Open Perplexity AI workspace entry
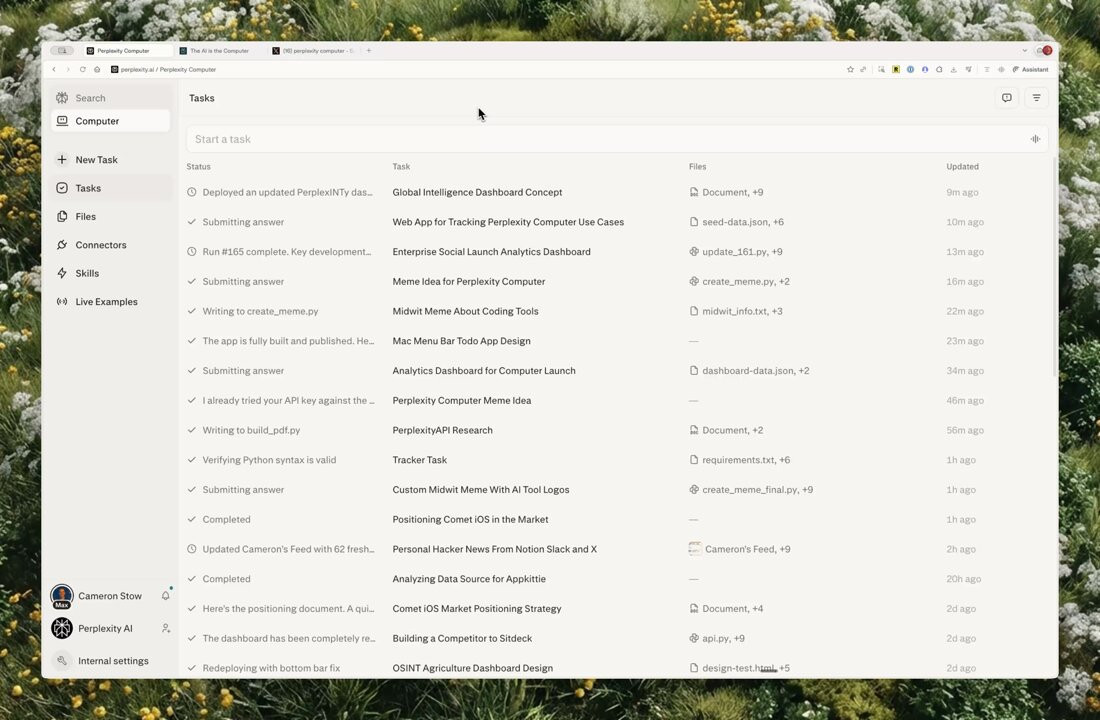 click(x=92, y=628)
